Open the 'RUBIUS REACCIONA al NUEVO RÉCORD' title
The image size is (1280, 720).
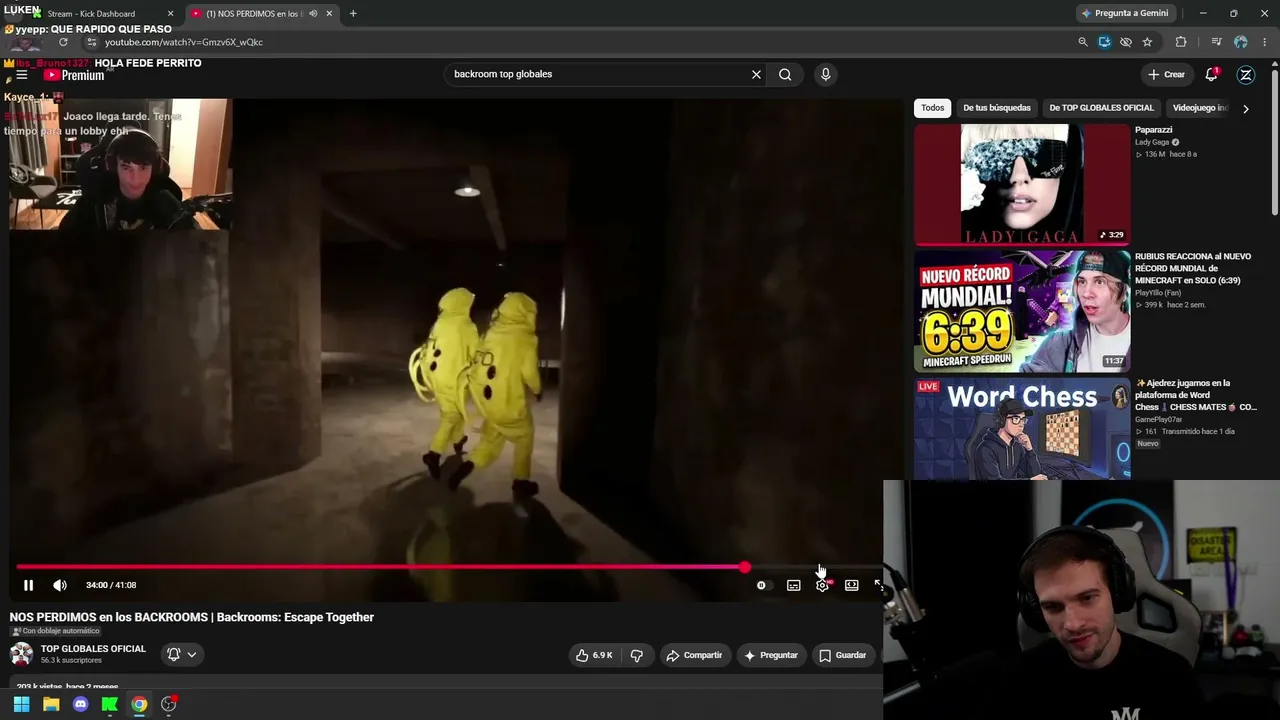pos(1193,268)
